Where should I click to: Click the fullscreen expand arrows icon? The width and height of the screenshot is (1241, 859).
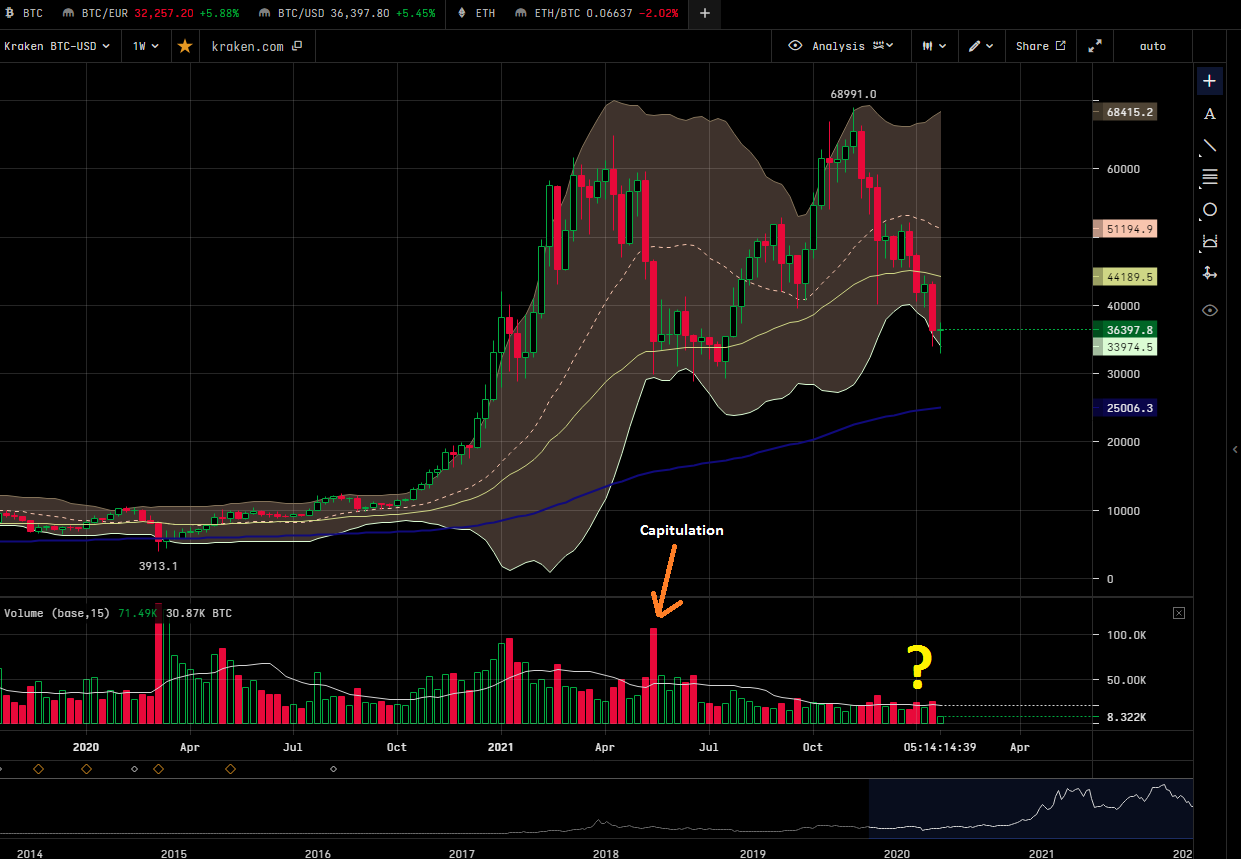click(1095, 46)
